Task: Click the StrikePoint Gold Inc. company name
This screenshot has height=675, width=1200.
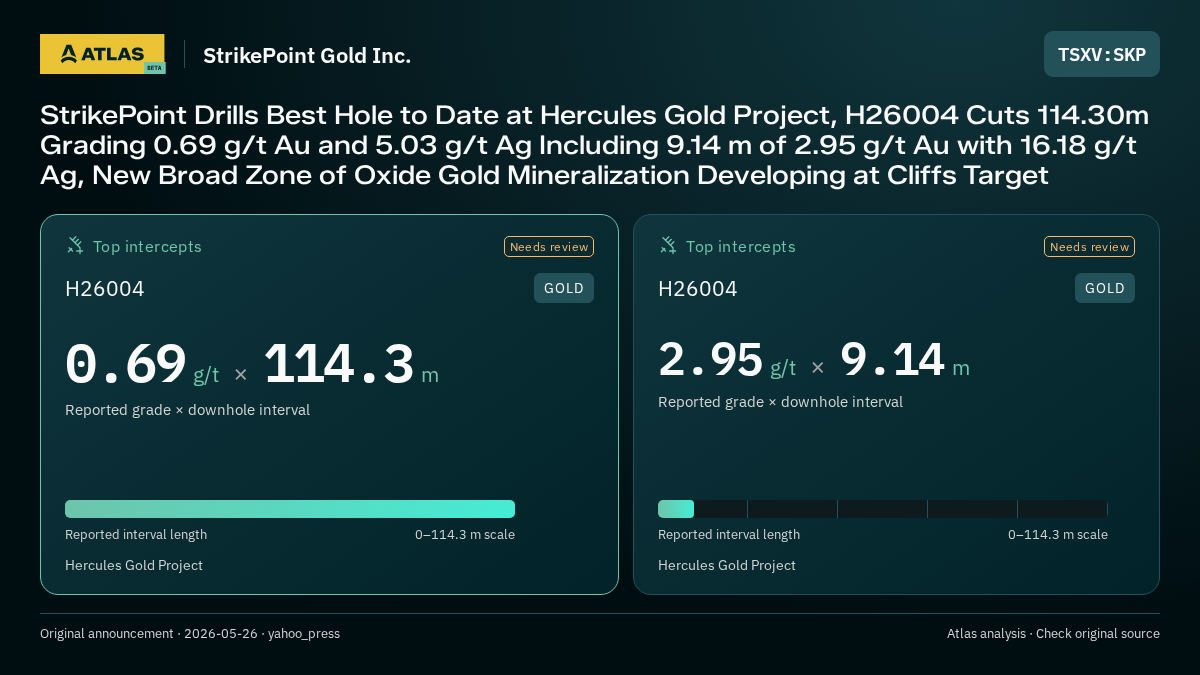Action: [x=307, y=55]
